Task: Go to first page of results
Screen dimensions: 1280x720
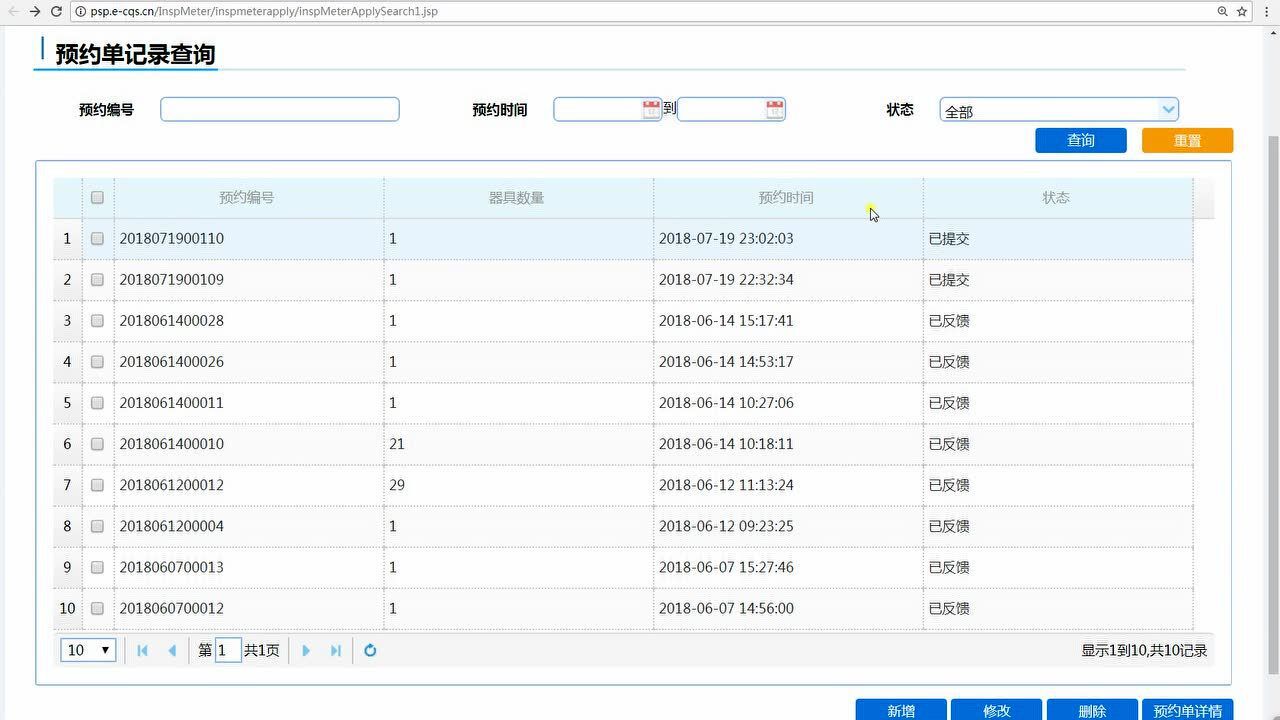Action: pyautogui.click(x=142, y=650)
